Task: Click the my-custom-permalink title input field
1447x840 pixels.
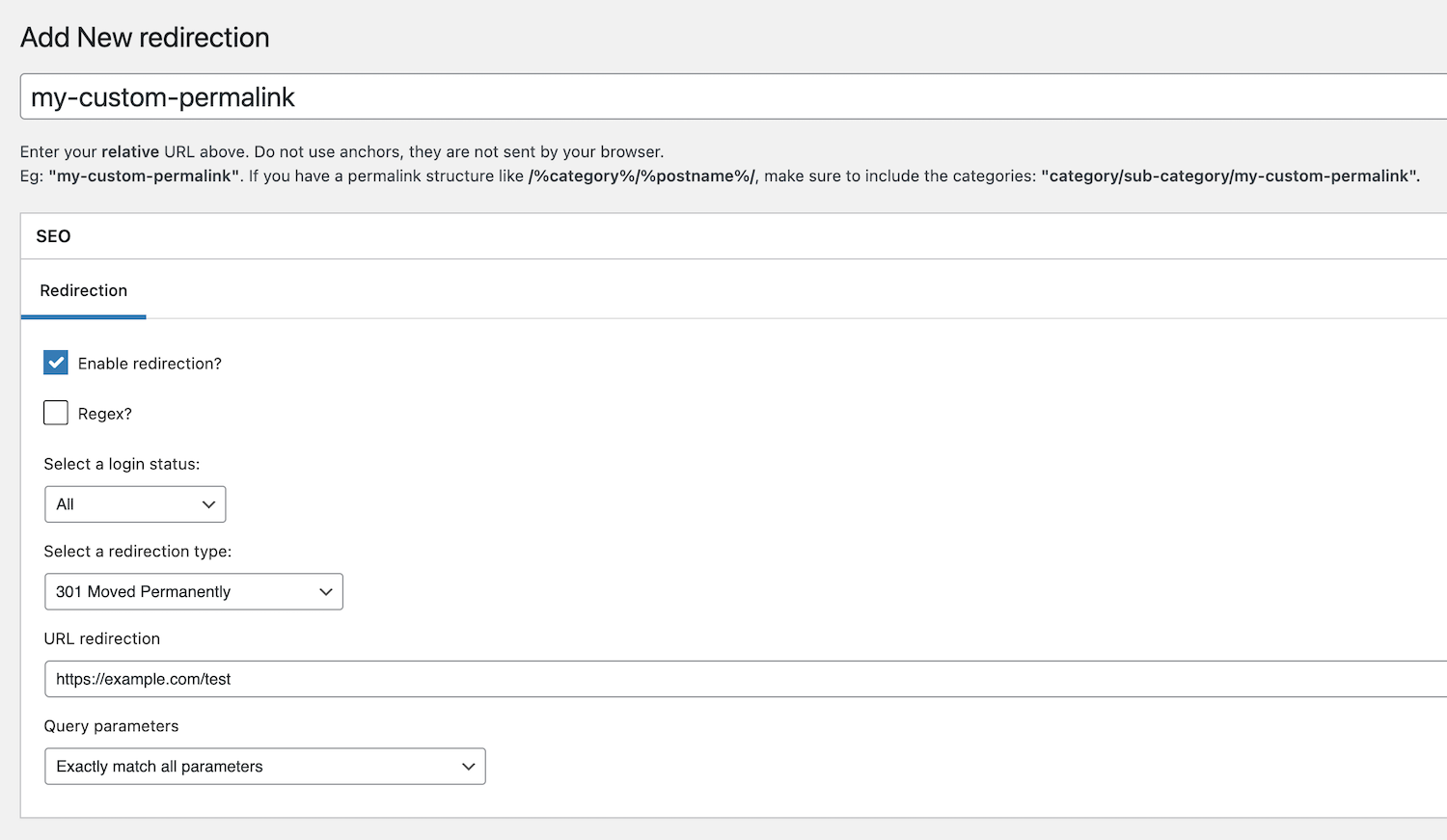Action: 733,96
